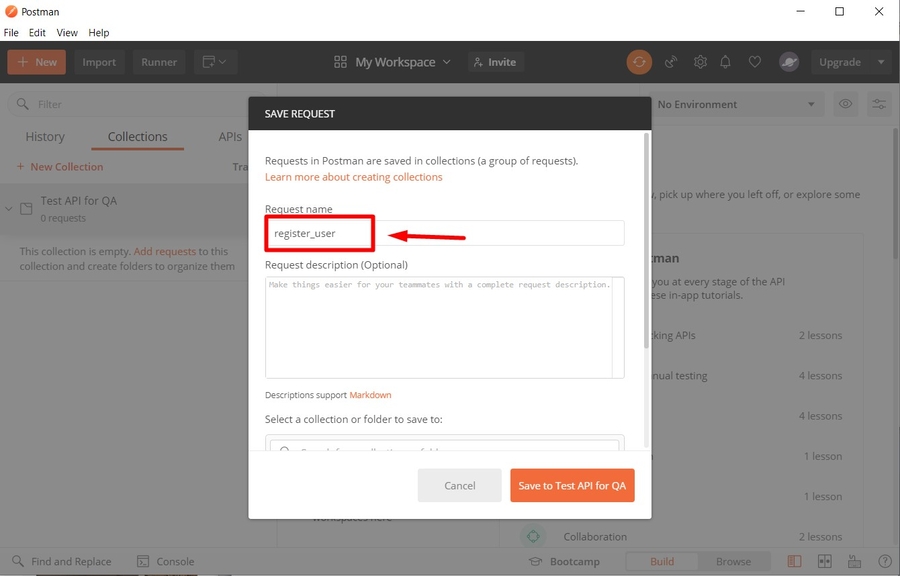900x576 pixels.
Task: Open the Help question mark icon
Action: click(884, 561)
